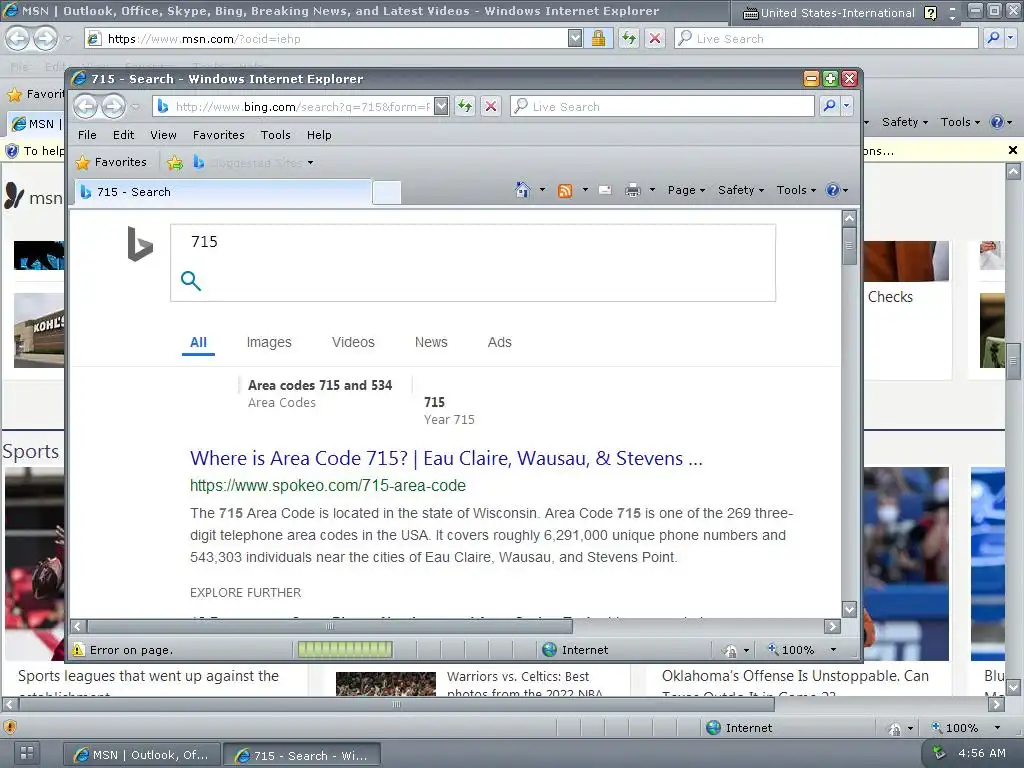Viewport: 1024px width, 768px height.
Task: Open File menu in Bing window
Action: point(87,135)
